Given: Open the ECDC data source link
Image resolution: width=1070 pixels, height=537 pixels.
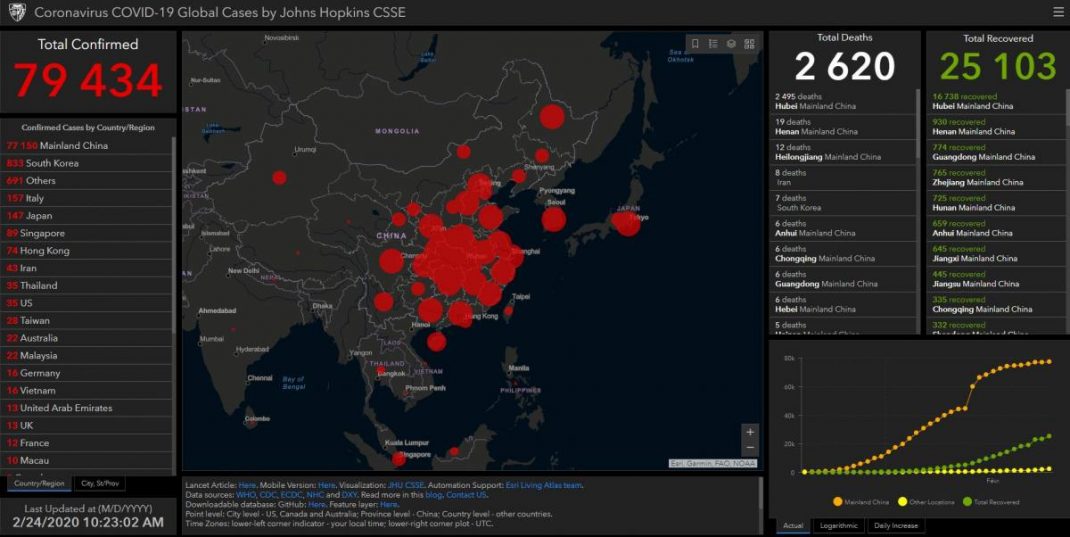Looking at the screenshot, I should [x=291, y=495].
